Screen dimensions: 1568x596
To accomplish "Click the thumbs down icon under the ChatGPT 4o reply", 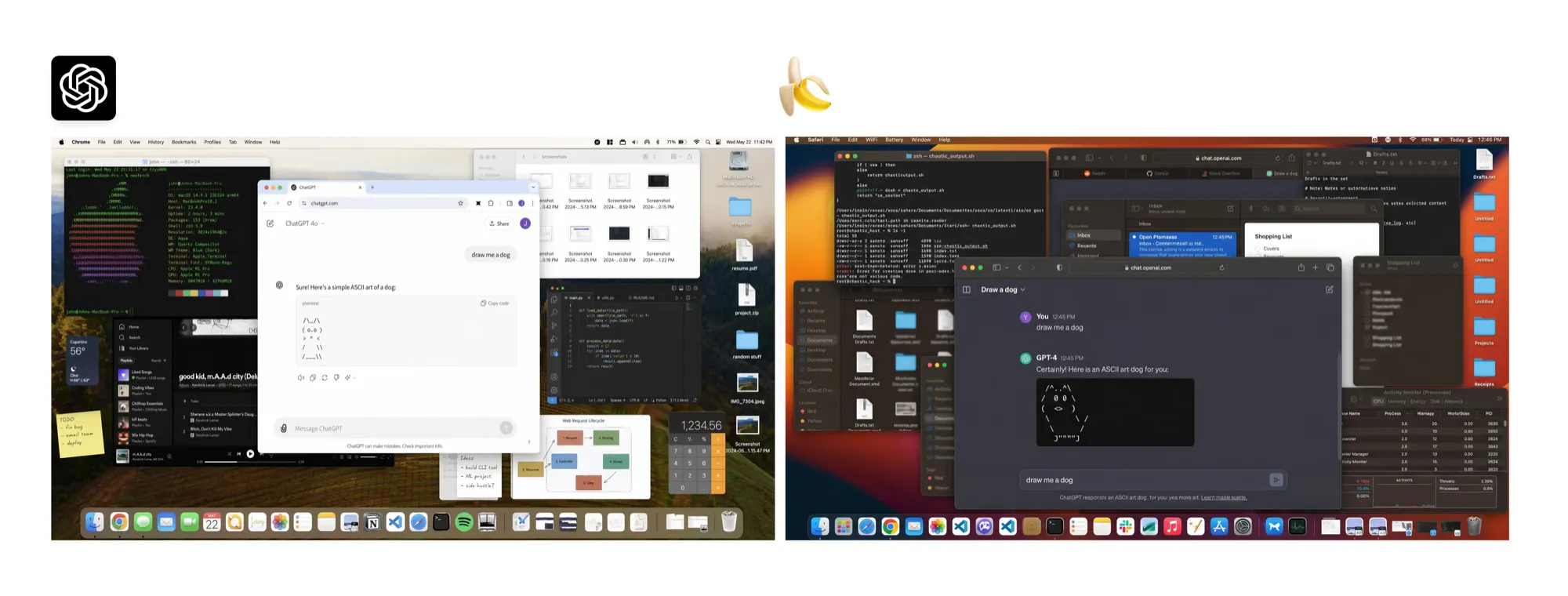I will 336,377.
